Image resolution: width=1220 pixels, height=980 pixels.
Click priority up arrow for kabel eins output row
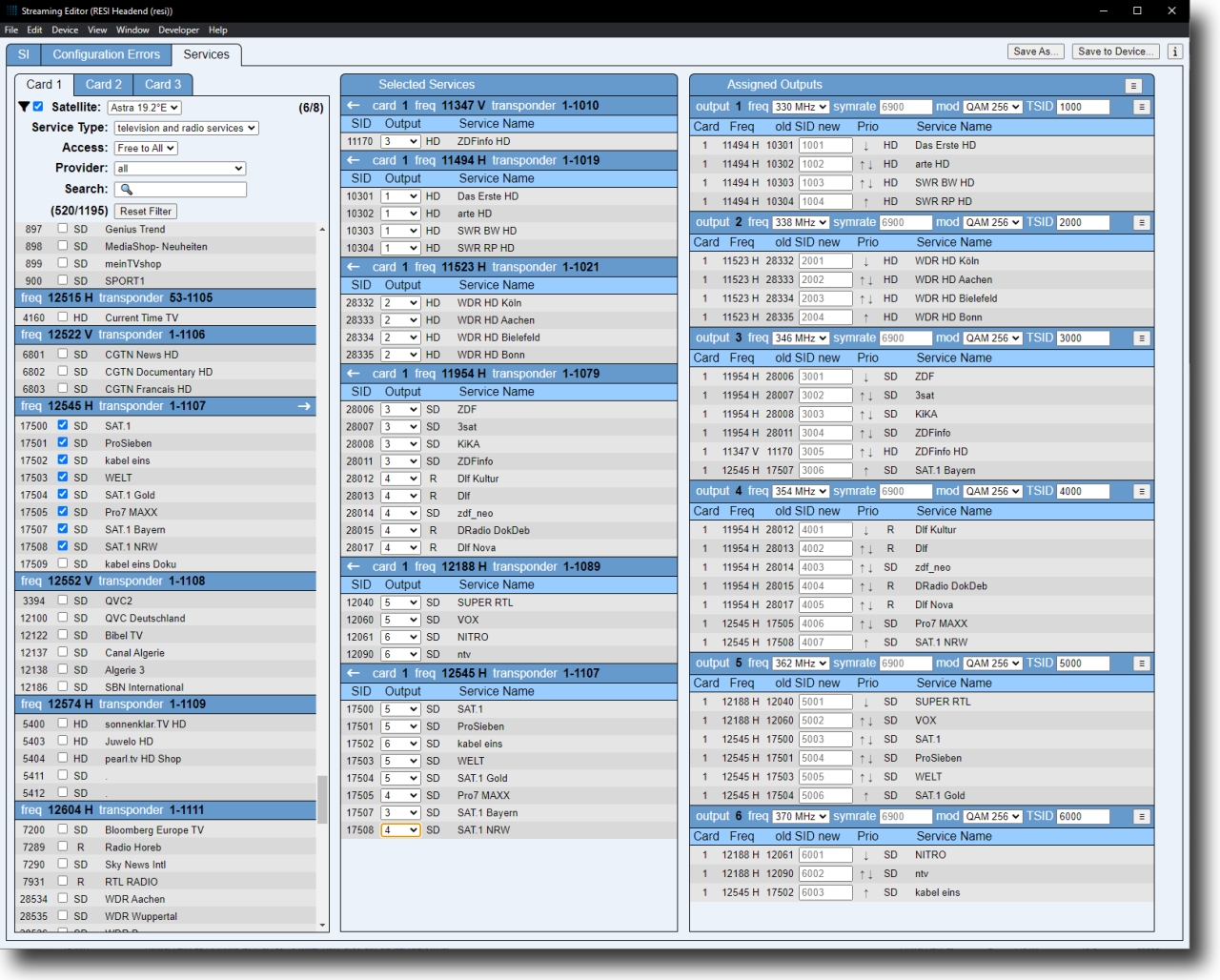pos(865,893)
